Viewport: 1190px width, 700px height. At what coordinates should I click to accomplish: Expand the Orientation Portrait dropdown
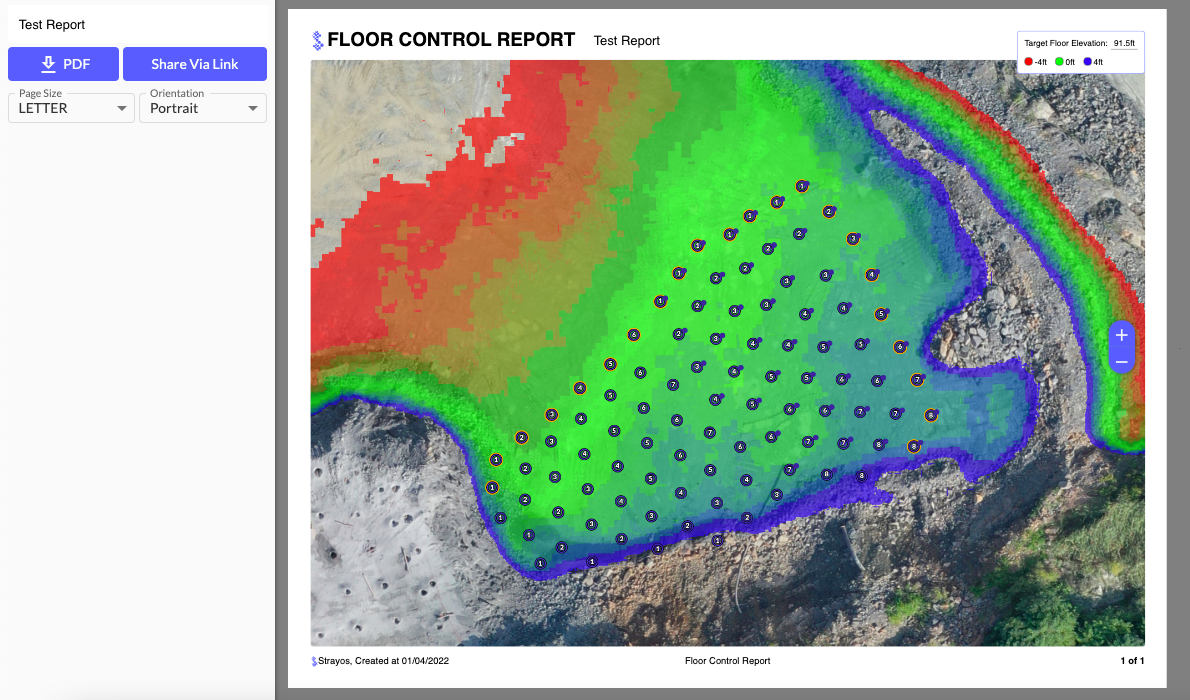(x=202, y=108)
